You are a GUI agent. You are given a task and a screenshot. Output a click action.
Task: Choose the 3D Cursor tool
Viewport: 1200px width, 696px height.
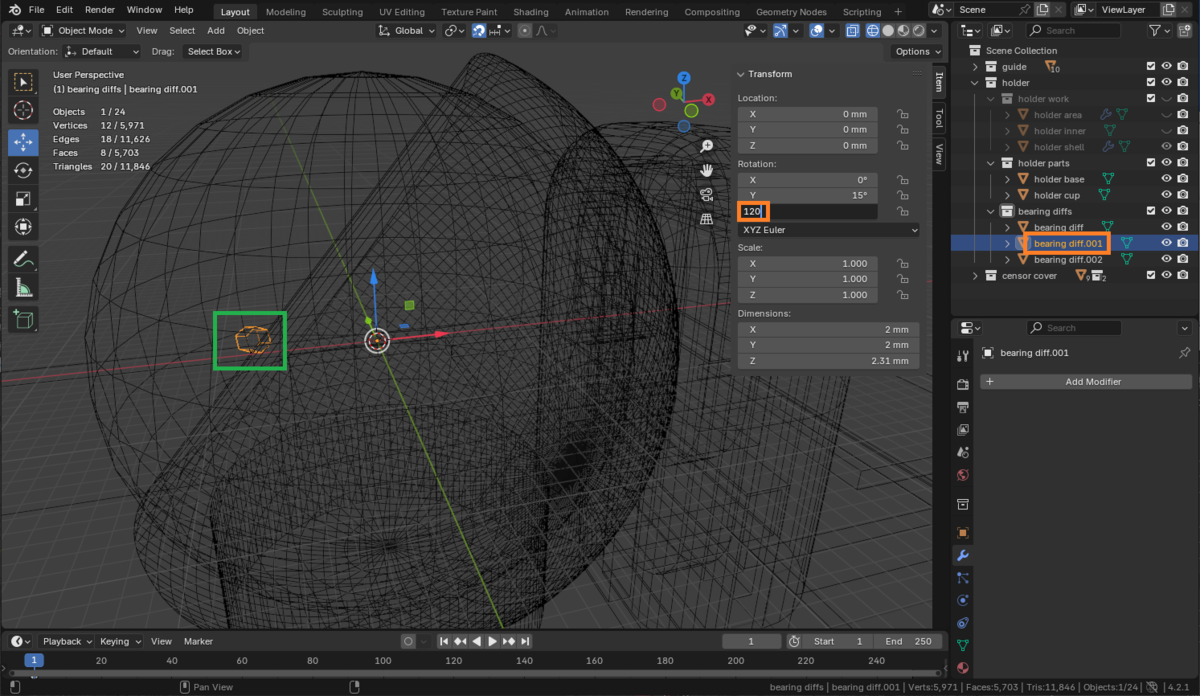pyautogui.click(x=24, y=110)
